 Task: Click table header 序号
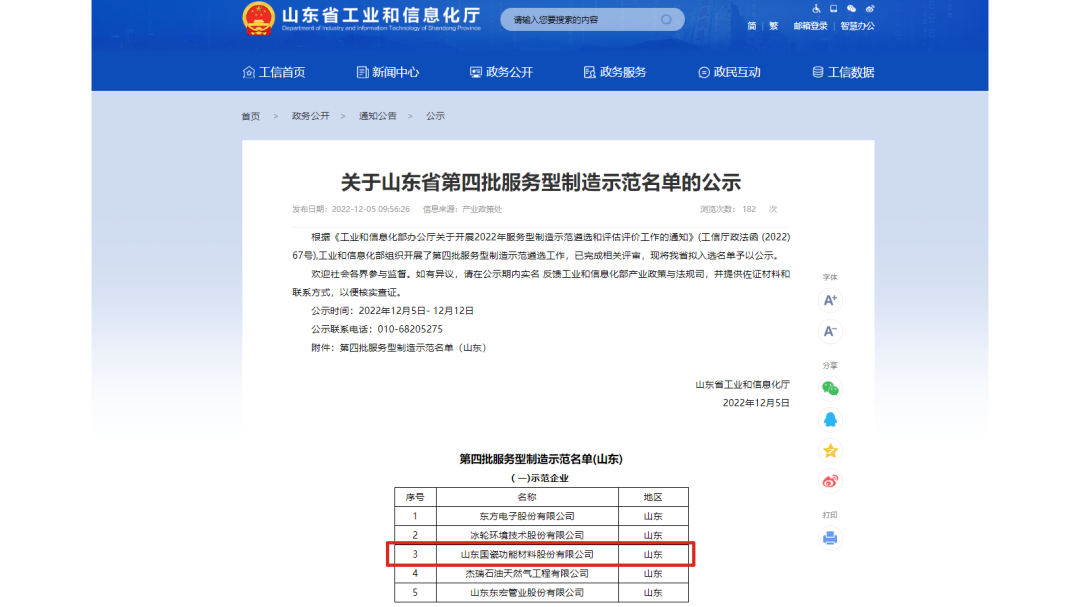tap(415, 497)
